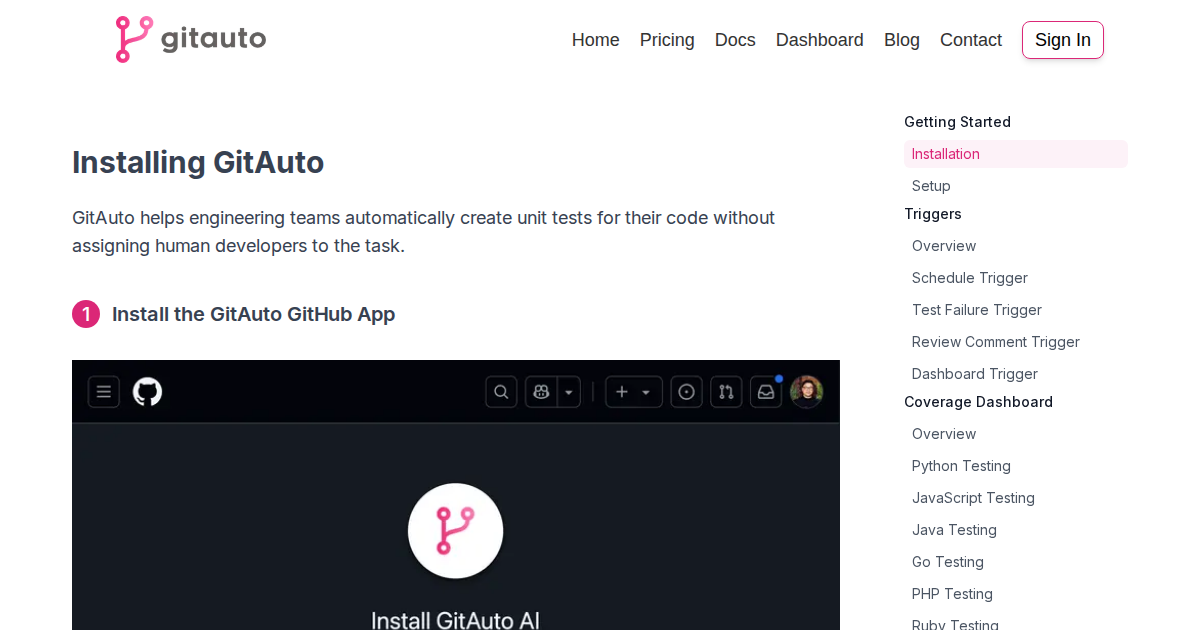This screenshot has height=630, width=1200.
Task: Open the Contact page
Action: click(971, 40)
